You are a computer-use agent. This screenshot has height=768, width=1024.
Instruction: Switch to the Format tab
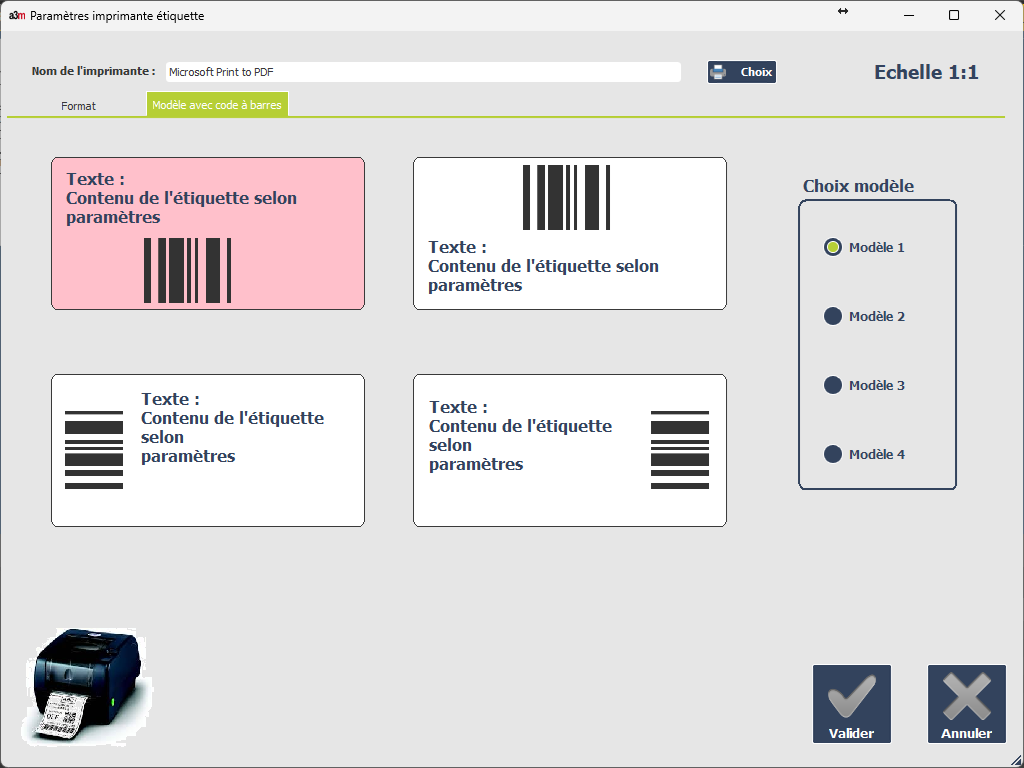click(78, 105)
